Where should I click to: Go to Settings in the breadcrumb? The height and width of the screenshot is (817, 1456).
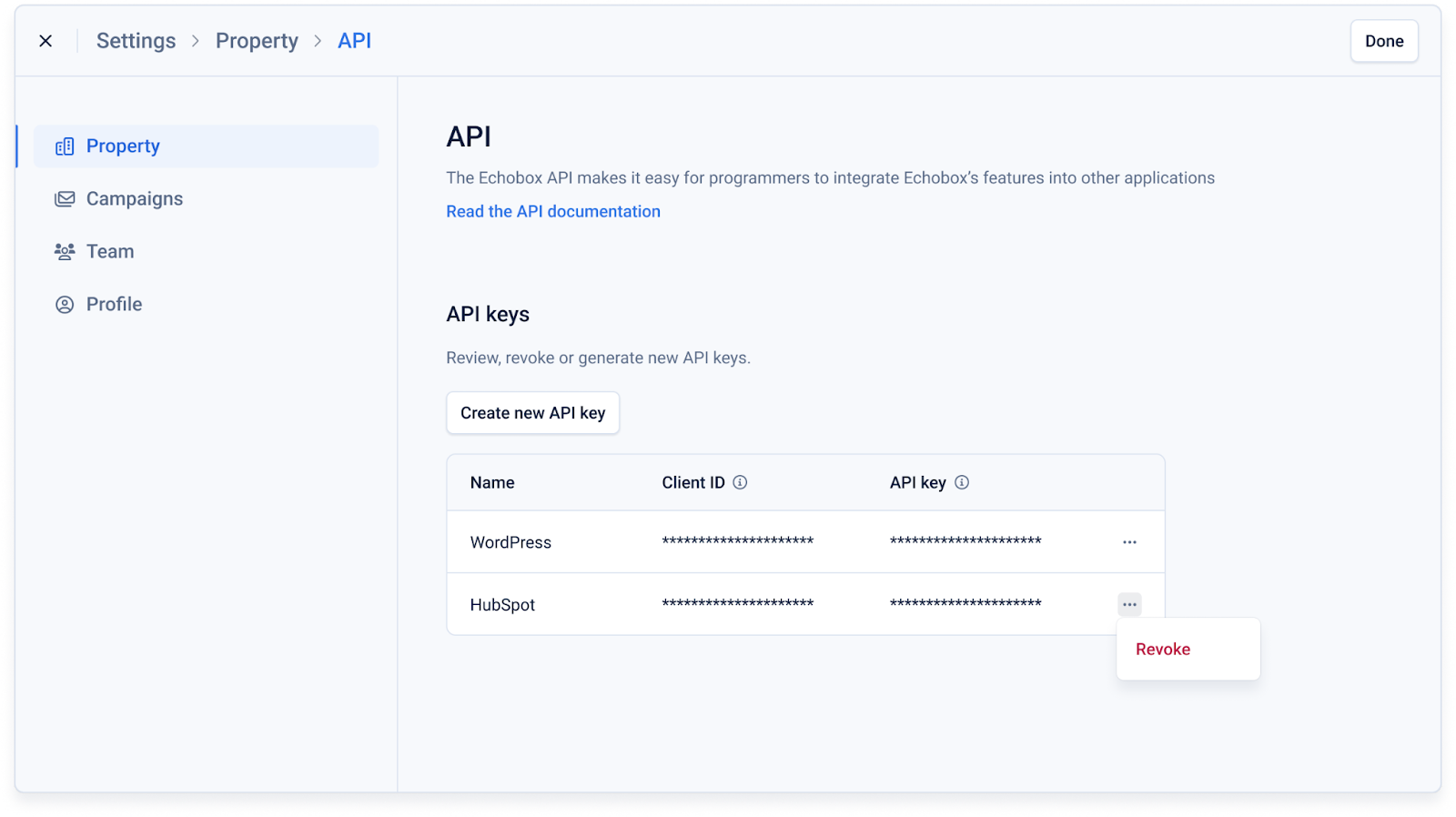(x=136, y=41)
